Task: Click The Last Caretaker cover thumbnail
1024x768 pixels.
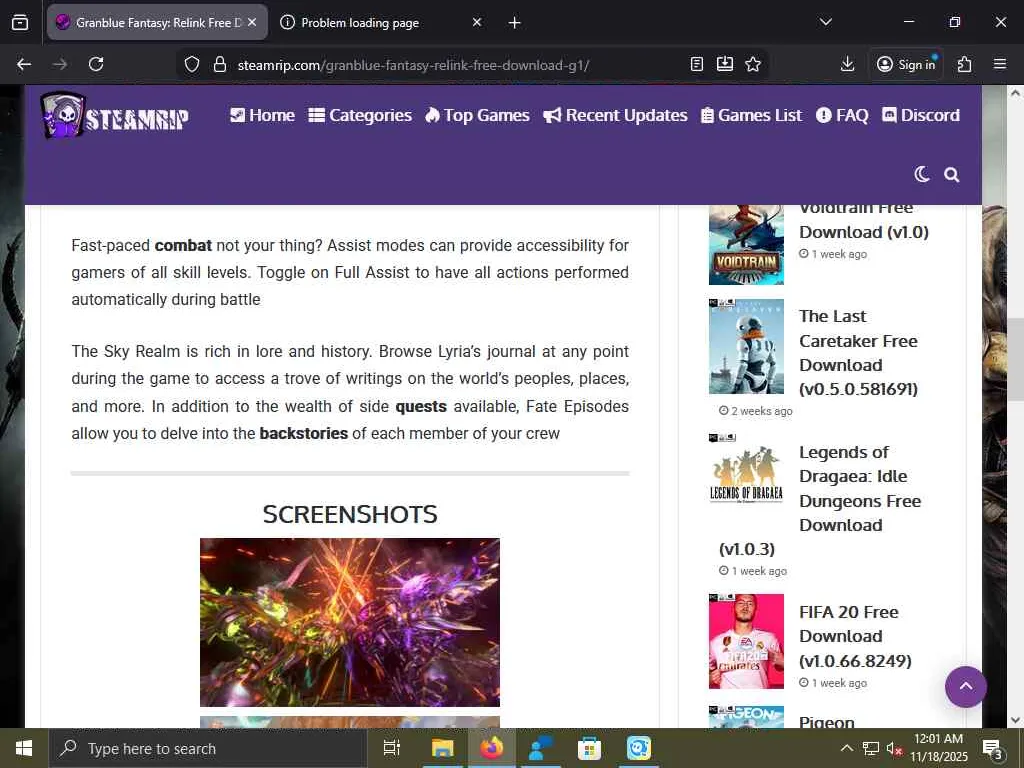Action: coord(746,346)
